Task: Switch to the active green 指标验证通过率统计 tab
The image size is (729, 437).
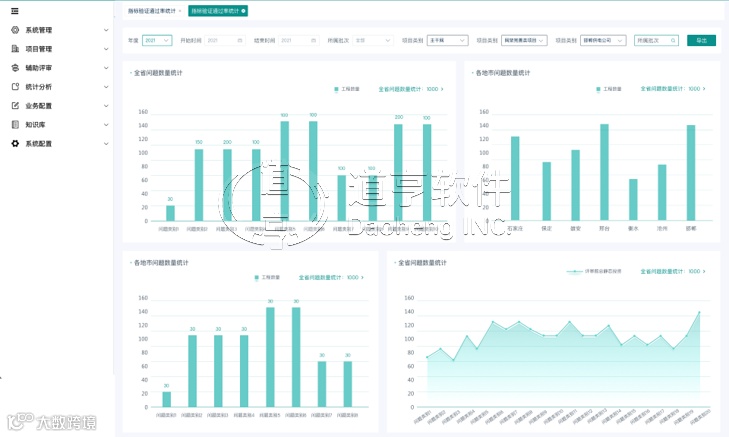Action: (218, 11)
